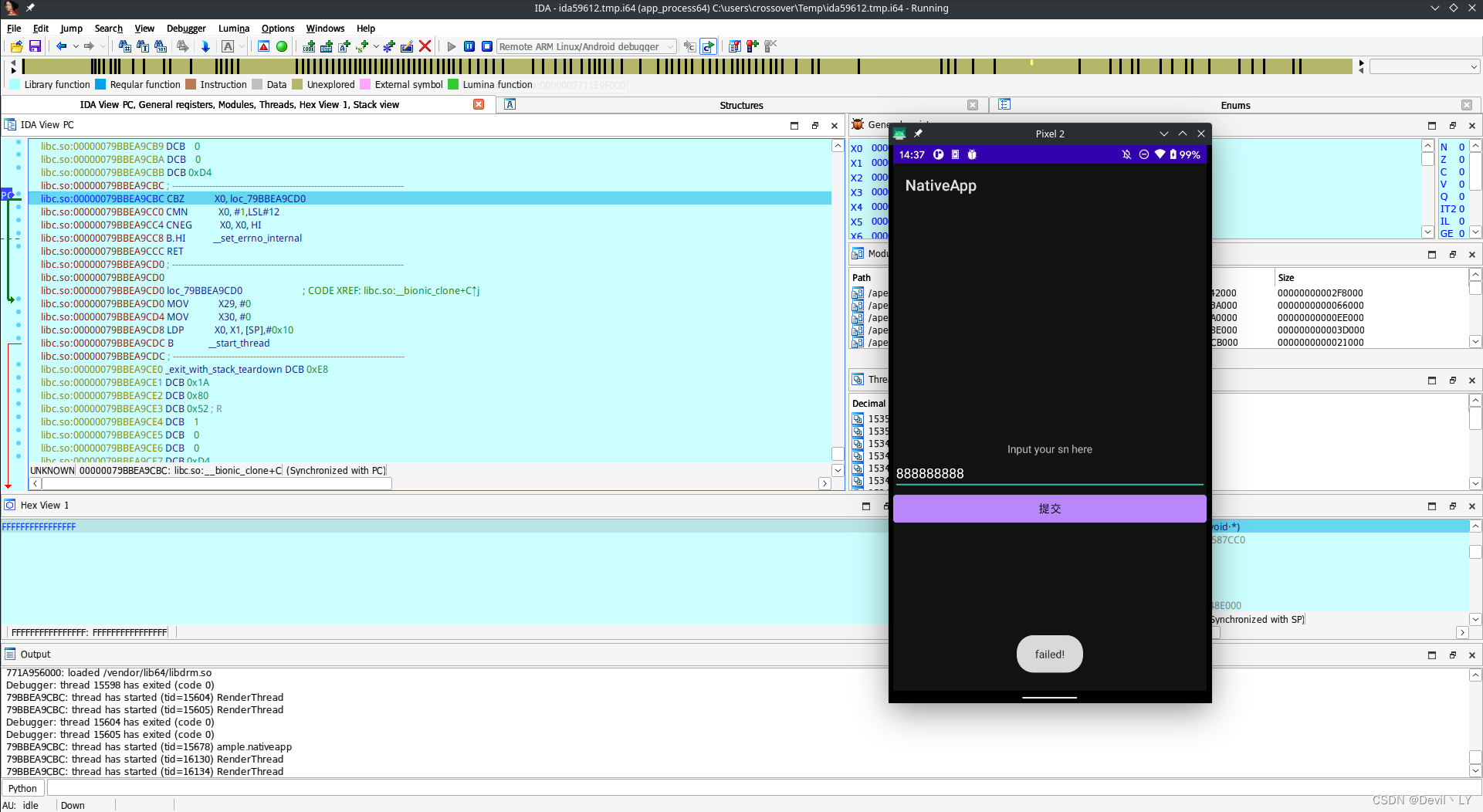This screenshot has width=1483, height=812.
Task: Click the add breakpoint toolbar icon
Action: (752, 46)
